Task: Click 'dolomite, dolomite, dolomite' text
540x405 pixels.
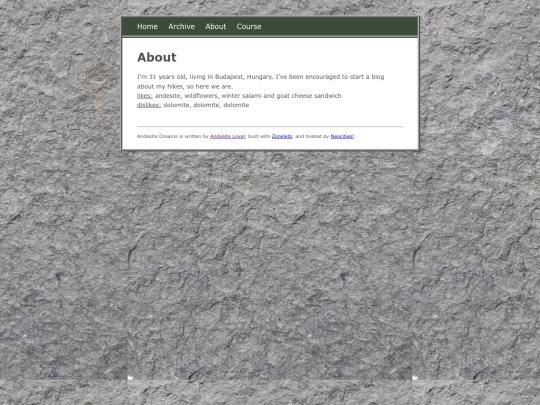Action: 206,105
